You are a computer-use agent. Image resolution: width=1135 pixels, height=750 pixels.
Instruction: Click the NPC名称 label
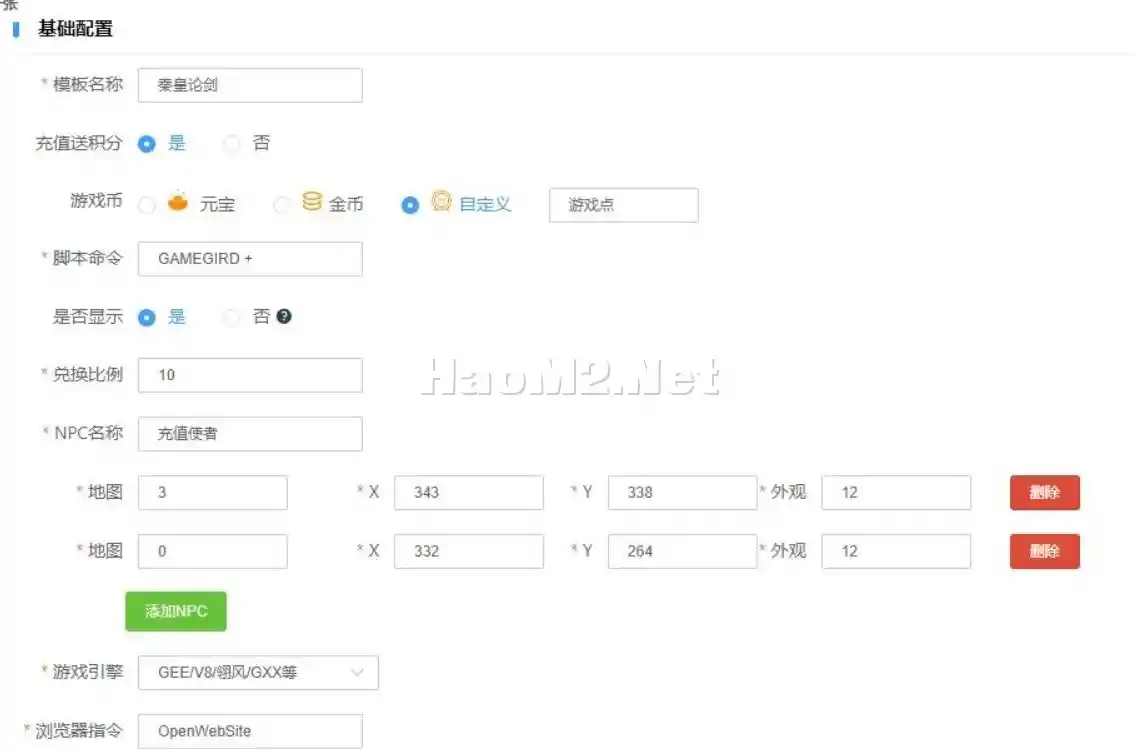click(x=88, y=433)
